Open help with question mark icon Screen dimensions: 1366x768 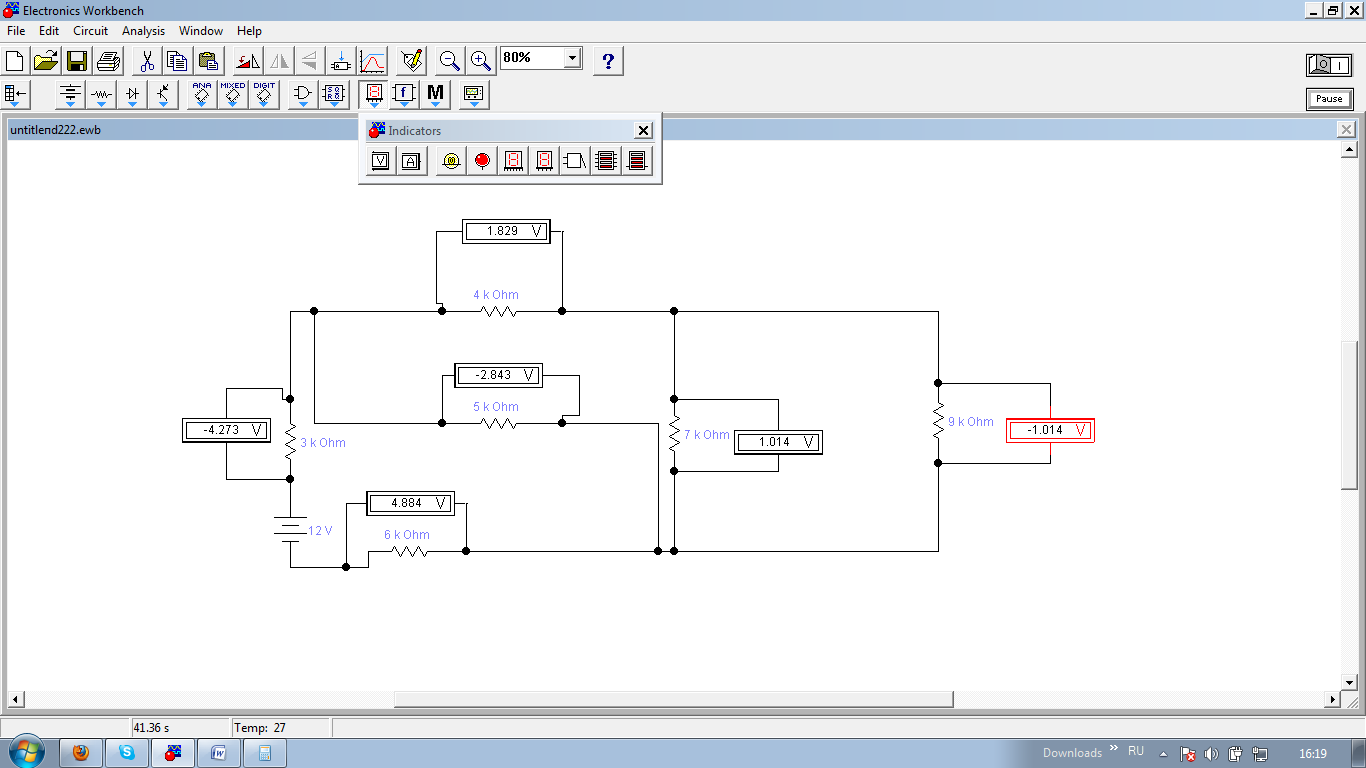[608, 61]
